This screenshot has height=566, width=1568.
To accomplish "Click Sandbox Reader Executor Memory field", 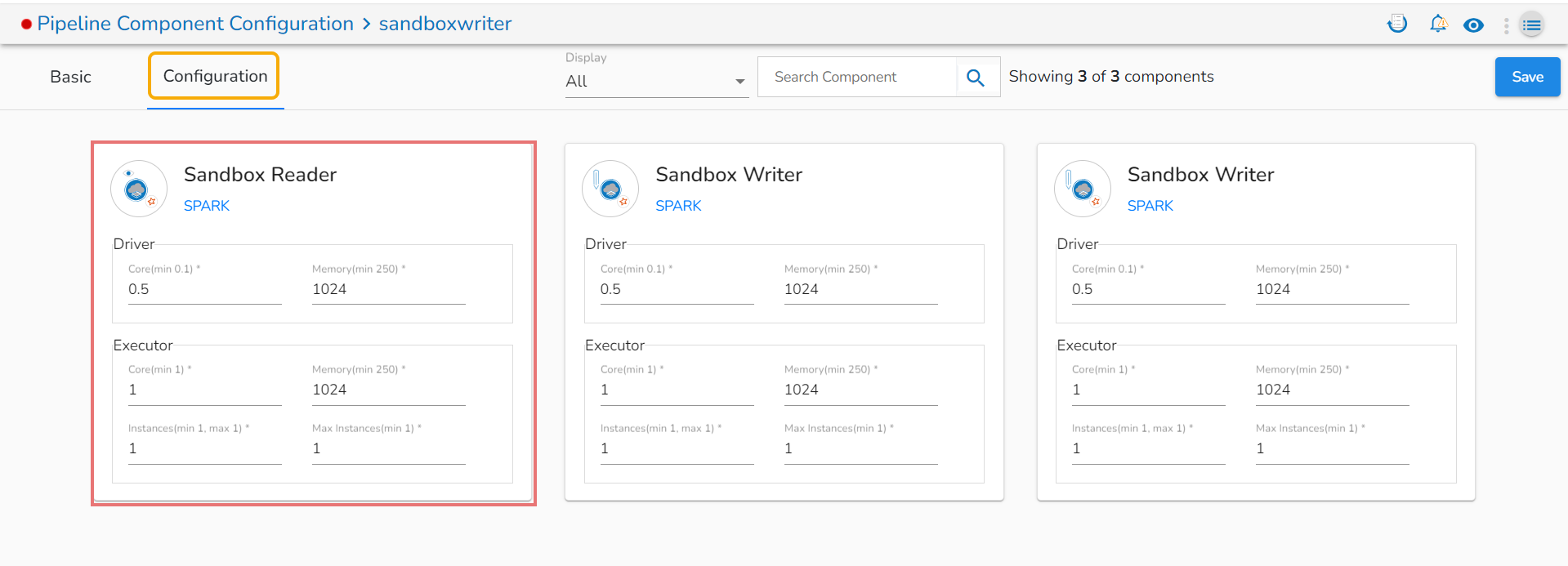I will pos(388,390).
